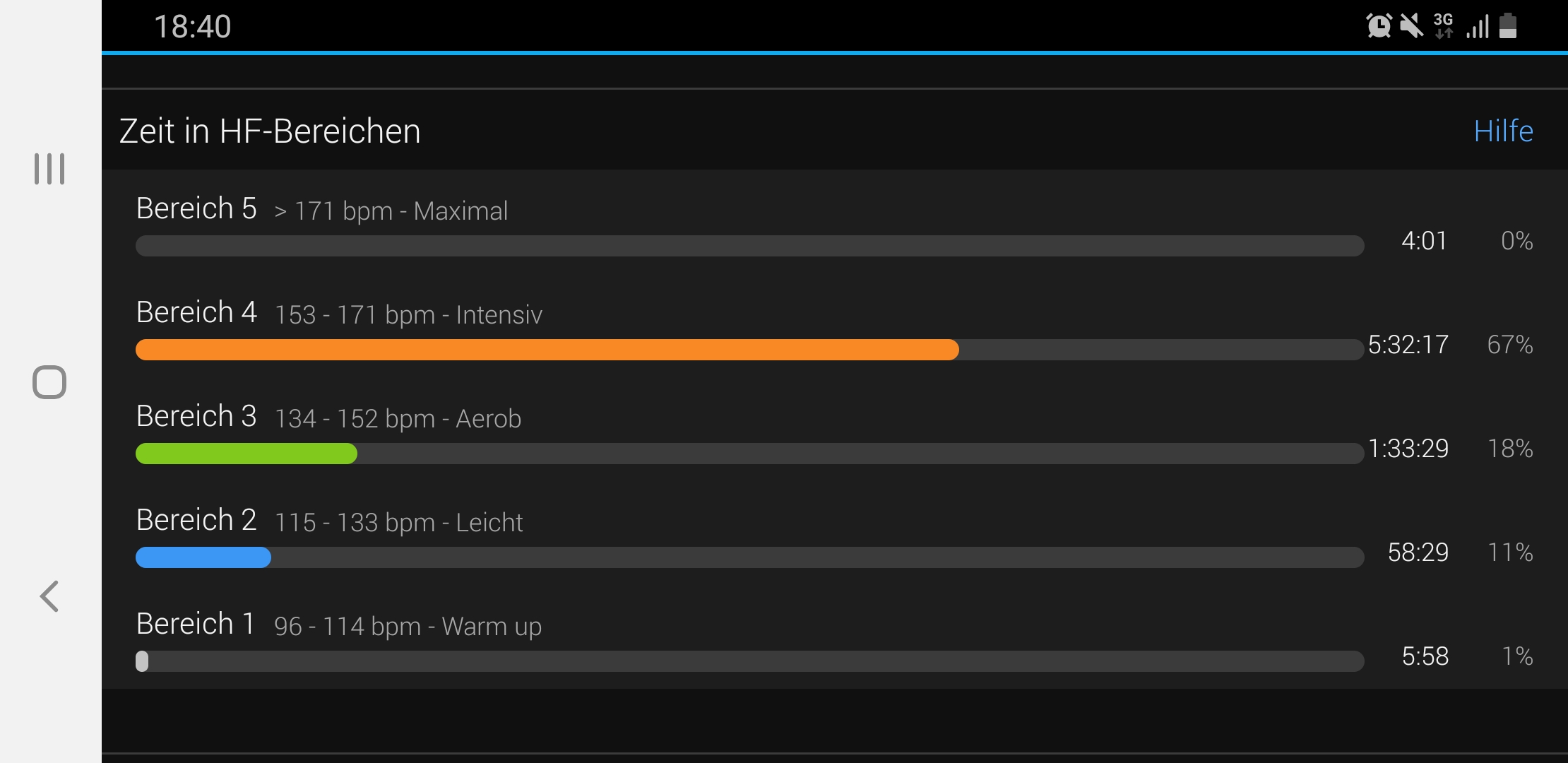Open the recent apps navigation icon

coord(49,169)
